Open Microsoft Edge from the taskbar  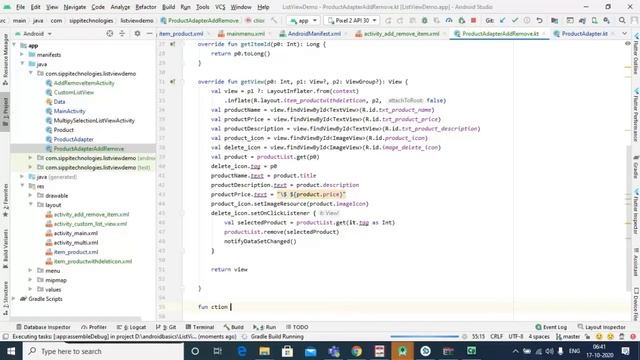click(x=242, y=351)
